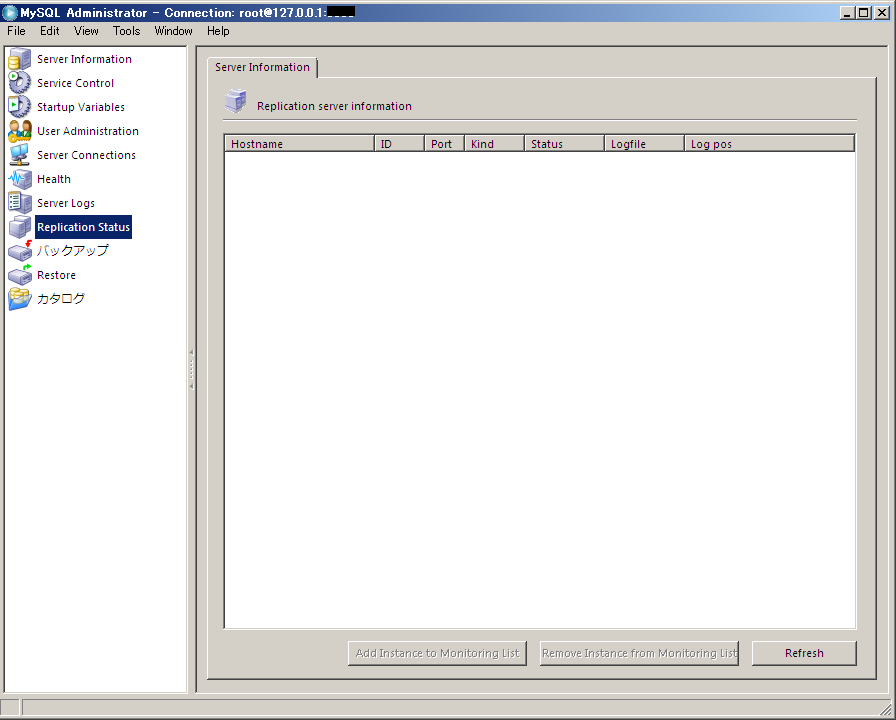Click the Restore icon in sidebar
The width and height of the screenshot is (896, 720).
[x=20, y=275]
